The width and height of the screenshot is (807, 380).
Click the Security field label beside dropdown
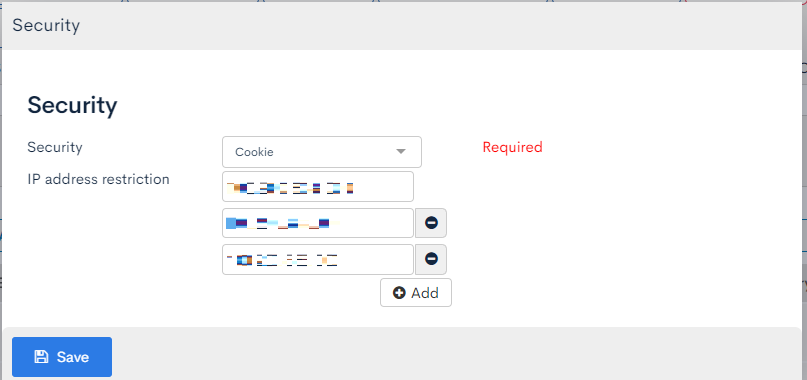point(55,147)
